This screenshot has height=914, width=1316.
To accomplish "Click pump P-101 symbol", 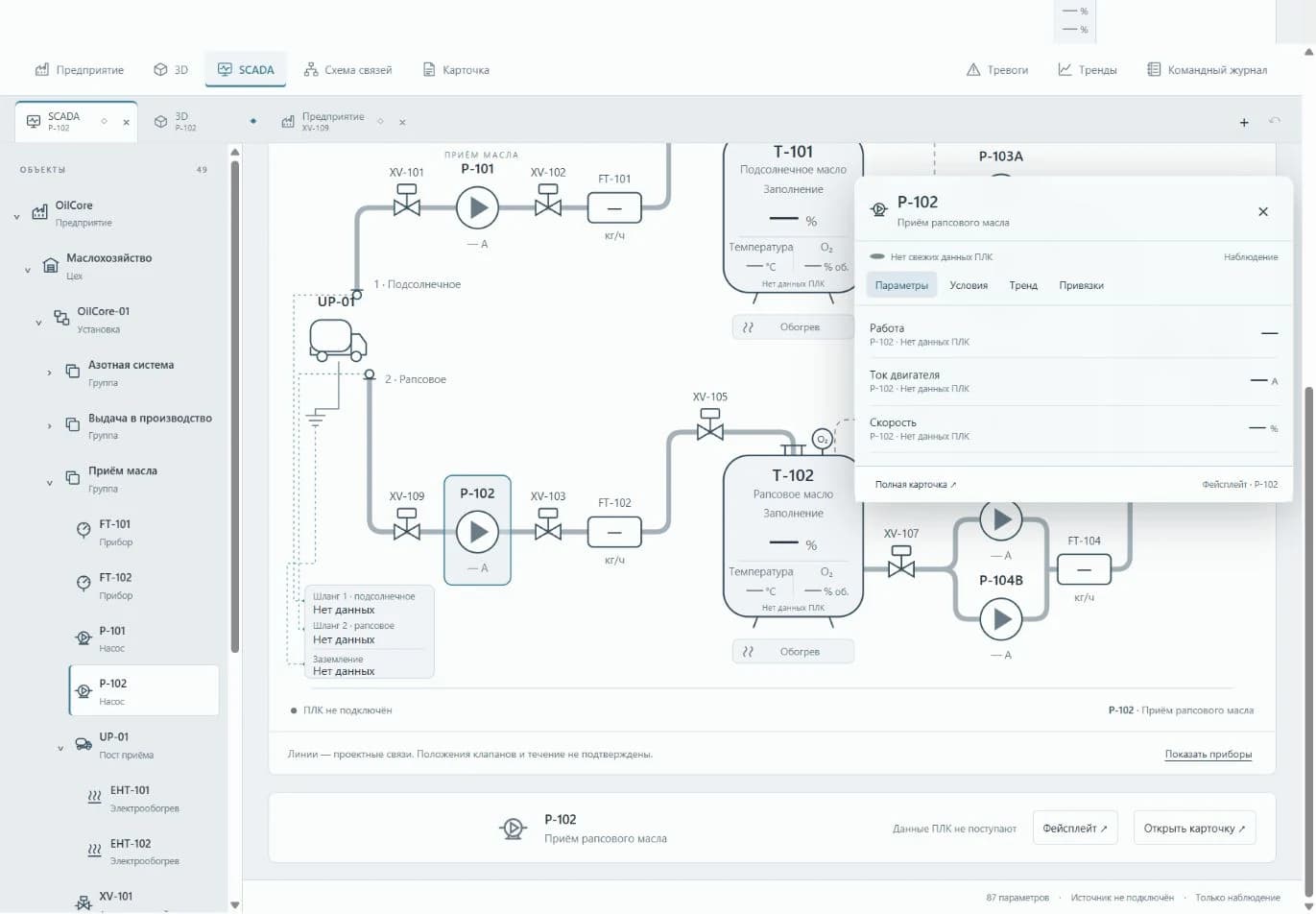I will coord(477,207).
